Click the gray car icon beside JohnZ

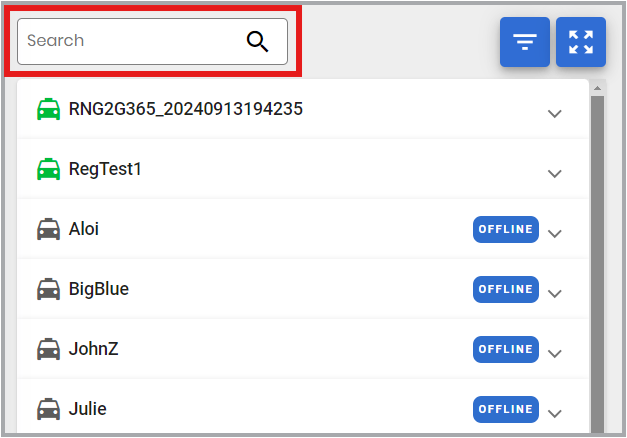coord(48,349)
